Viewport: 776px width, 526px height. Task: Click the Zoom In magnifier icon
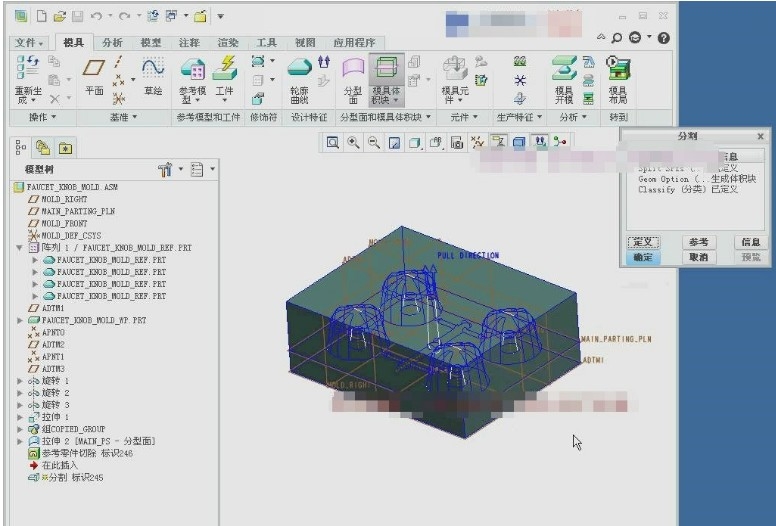point(353,143)
